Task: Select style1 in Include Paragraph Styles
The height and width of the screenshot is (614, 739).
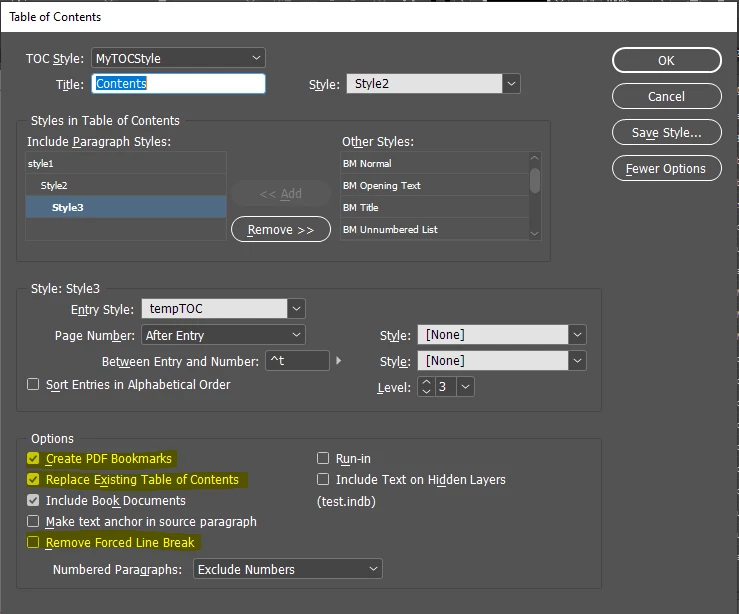Action: pyautogui.click(x=126, y=164)
